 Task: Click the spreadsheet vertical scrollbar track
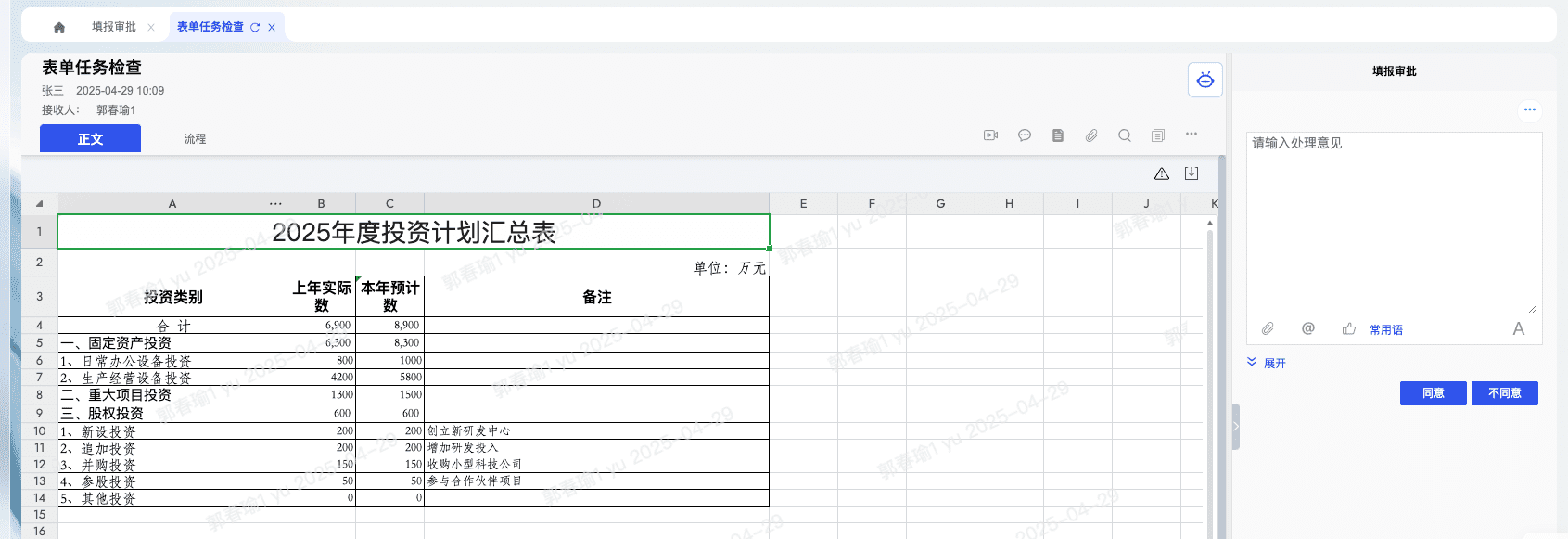click(x=1210, y=385)
